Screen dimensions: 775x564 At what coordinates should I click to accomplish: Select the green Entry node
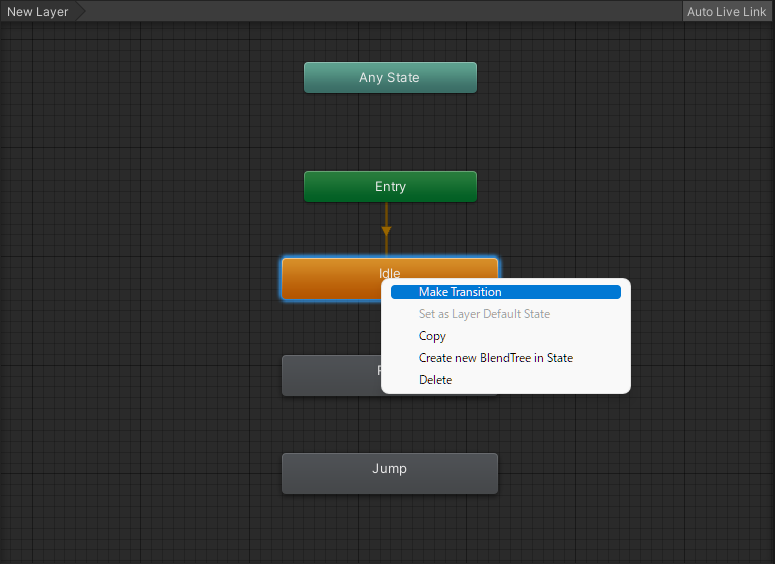tap(390, 186)
